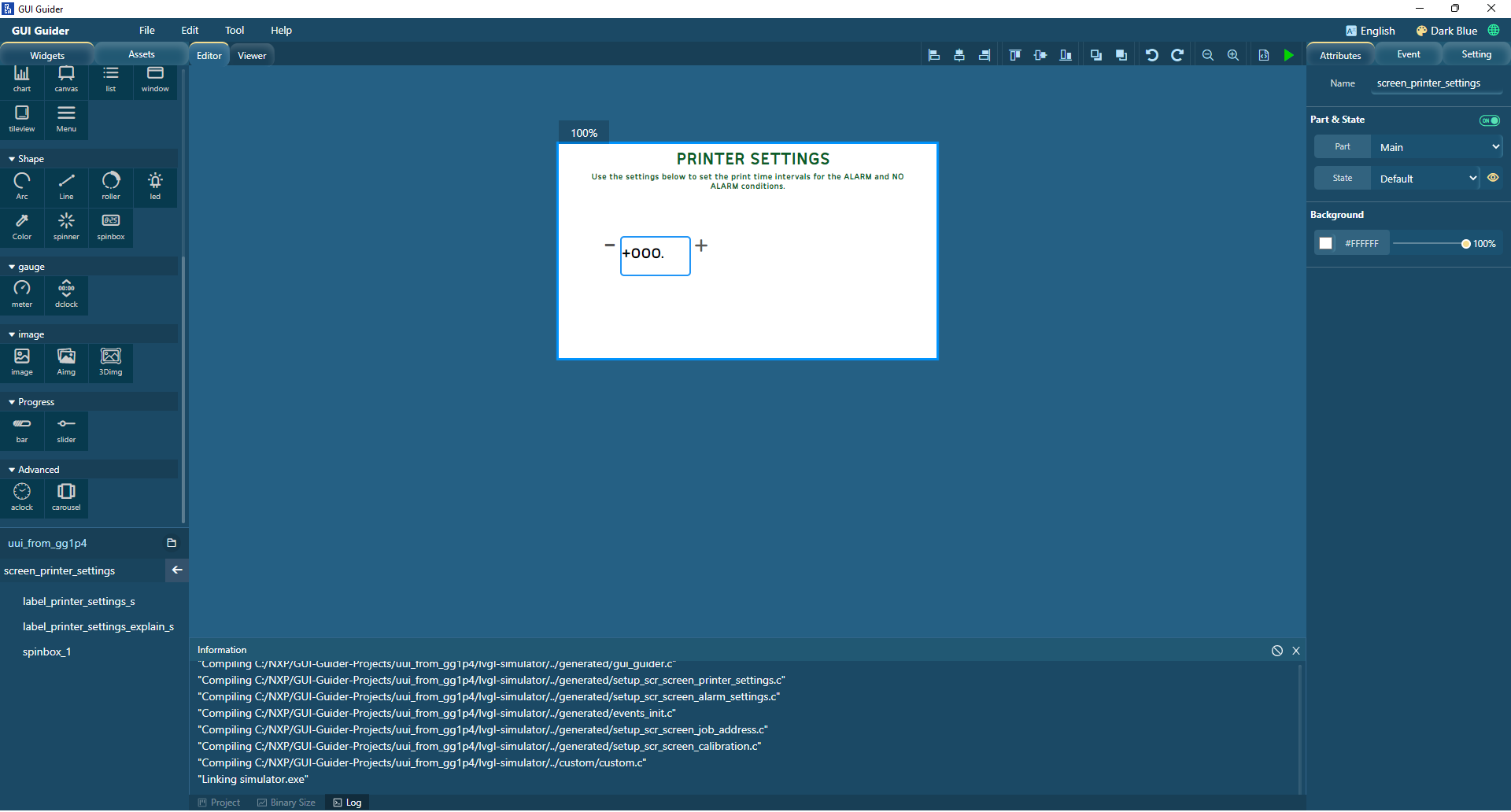Viewport: 1511px width, 812px height.
Task: Click the align horizontal center toolbar icon
Action: [x=959, y=55]
